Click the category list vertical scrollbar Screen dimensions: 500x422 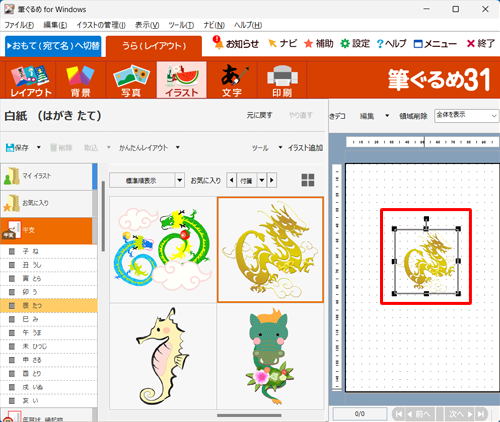[x=103, y=216]
